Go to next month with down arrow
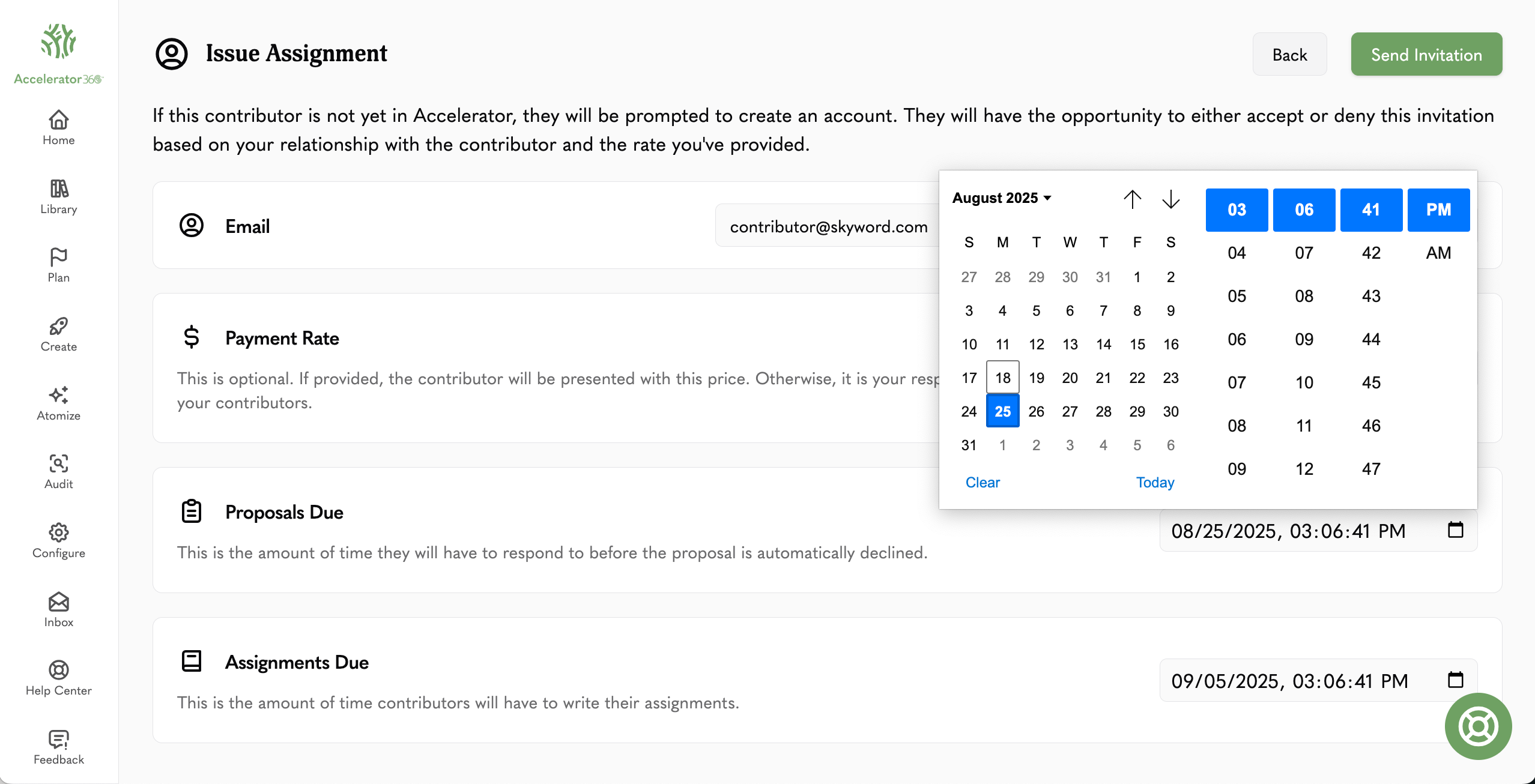 (1170, 200)
